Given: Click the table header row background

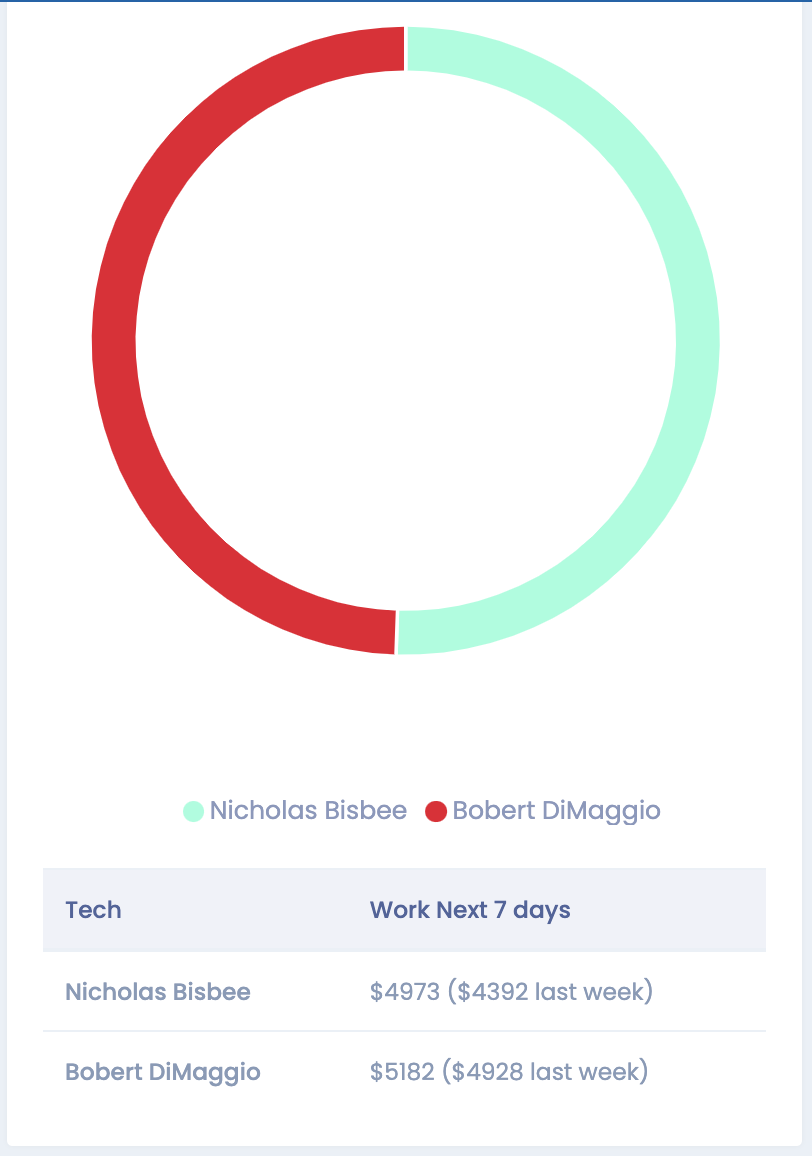Looking at the screenshot, I should pos(404,910).
